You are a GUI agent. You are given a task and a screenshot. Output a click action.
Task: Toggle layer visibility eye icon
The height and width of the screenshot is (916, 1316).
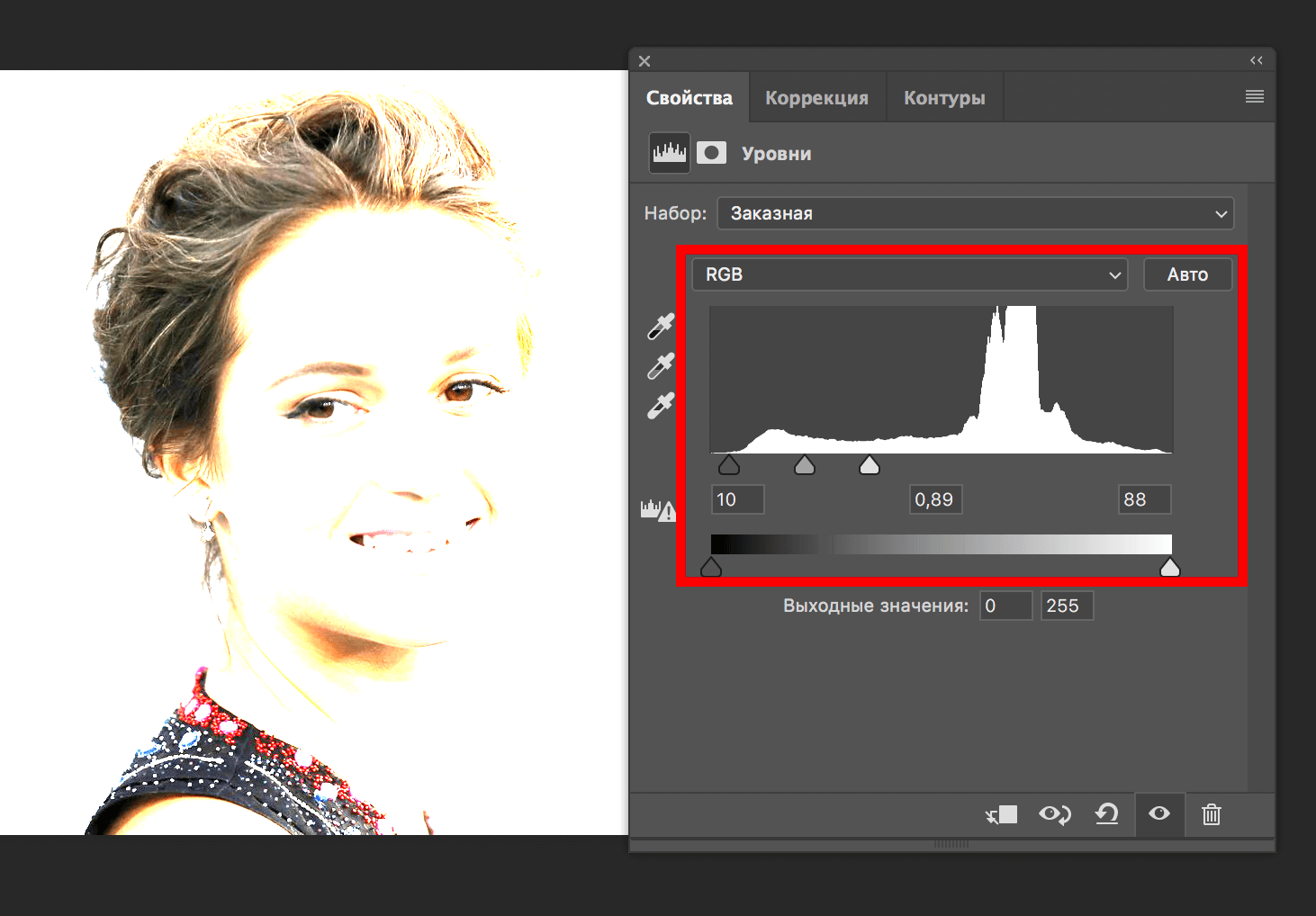pyautogui.click(x=1159, y=813)
